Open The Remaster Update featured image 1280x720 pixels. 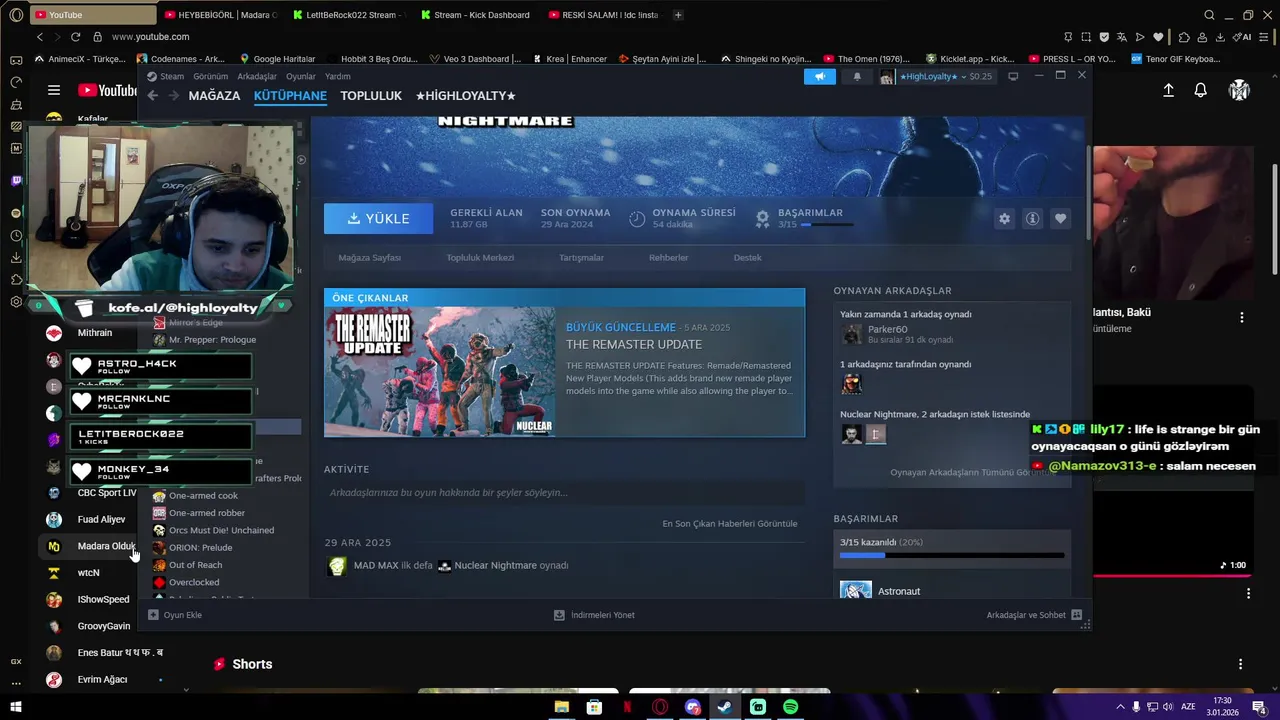(x=440, y=372)
